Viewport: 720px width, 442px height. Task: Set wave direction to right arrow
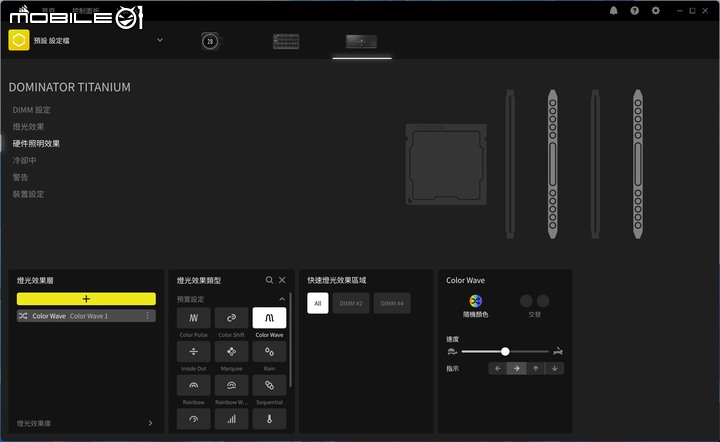tap(517, 368)
